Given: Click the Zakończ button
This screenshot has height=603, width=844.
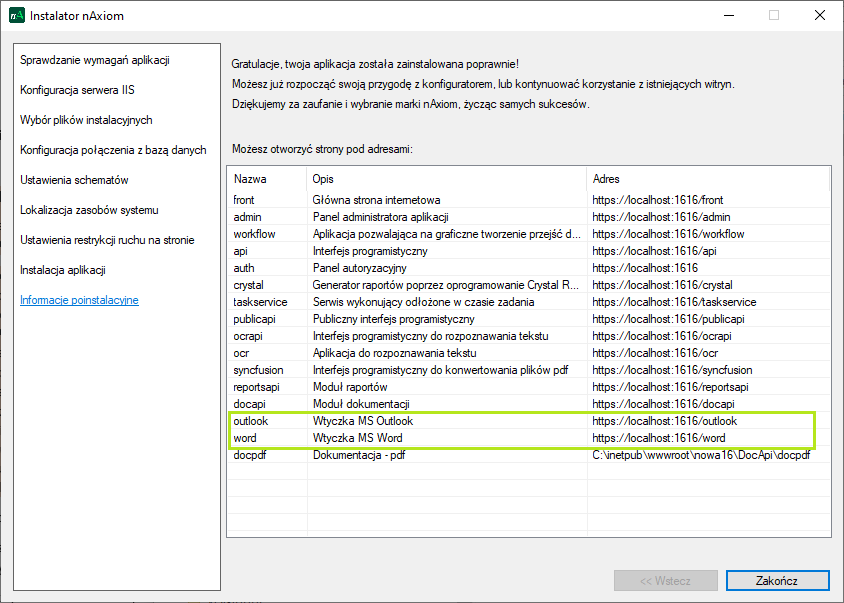Looking at the screenshot, I should [x=777, y=580].
